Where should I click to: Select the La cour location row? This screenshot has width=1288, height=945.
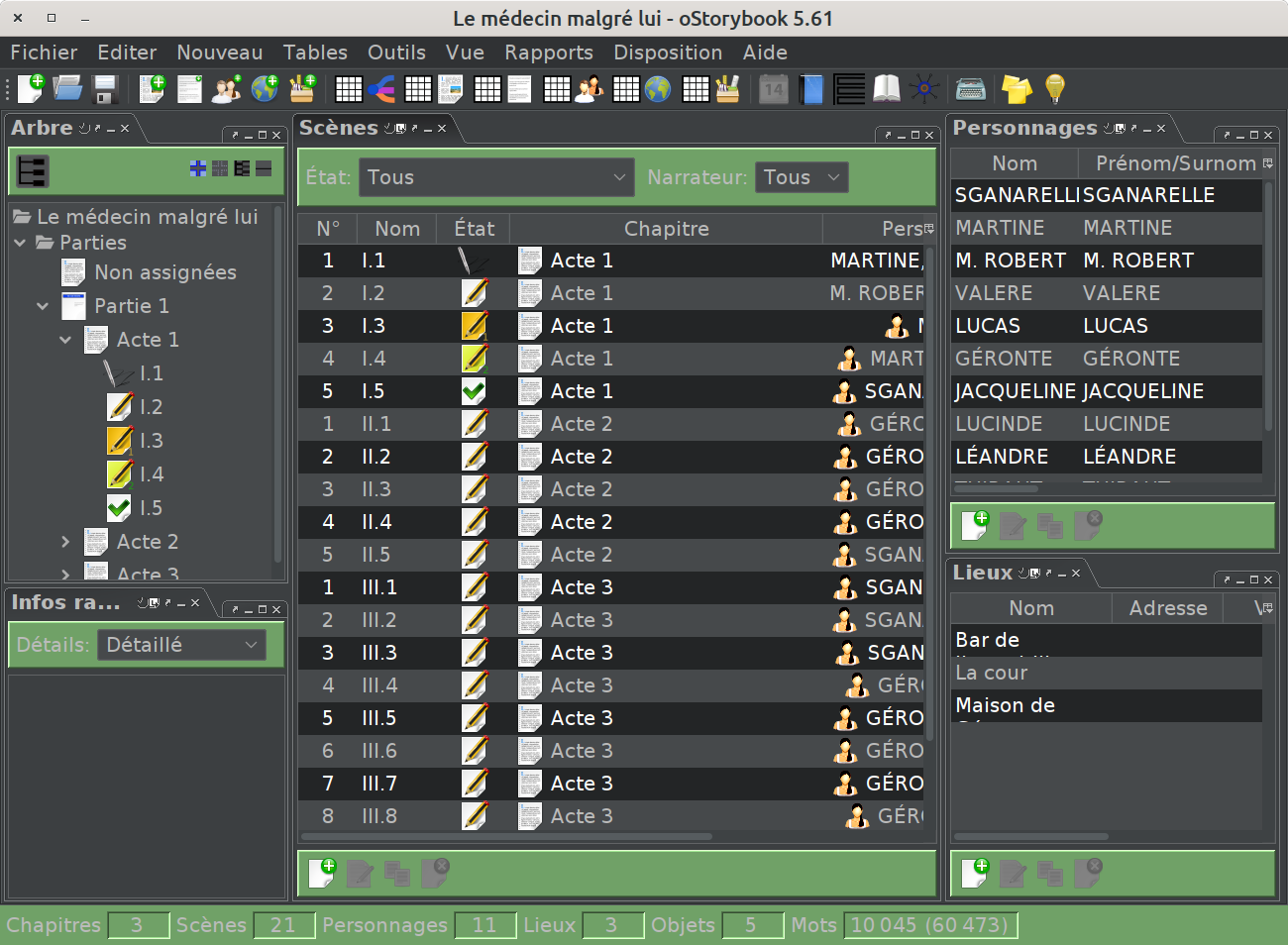click(1107, 673)
